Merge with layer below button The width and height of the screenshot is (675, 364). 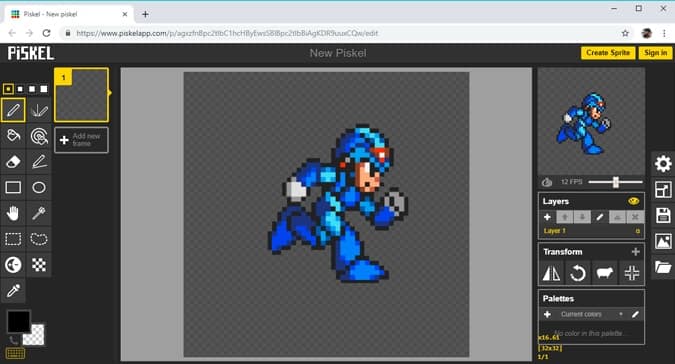(x=617, y=217)
